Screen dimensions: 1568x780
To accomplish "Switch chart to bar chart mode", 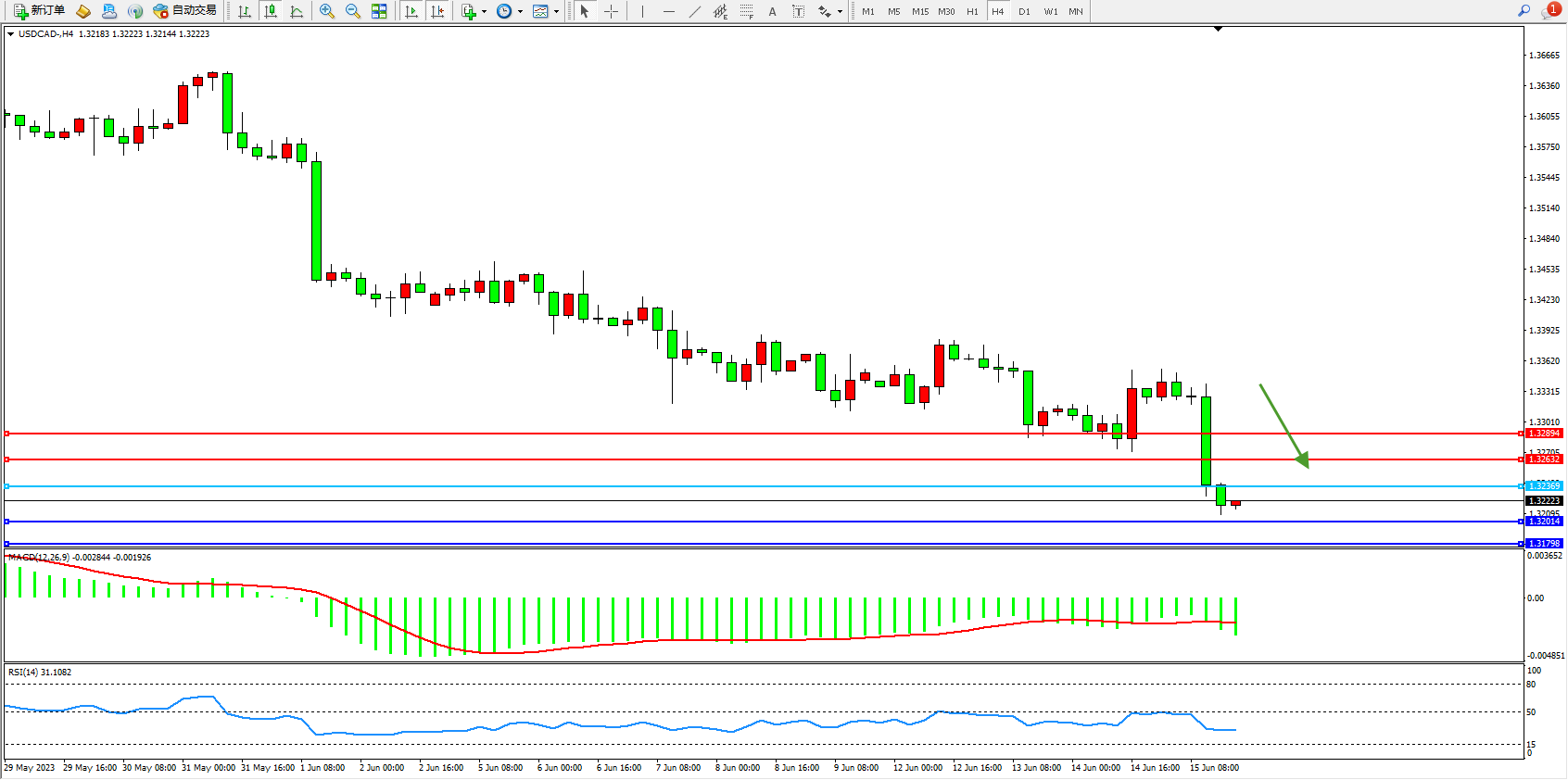I will click(245, 11).
